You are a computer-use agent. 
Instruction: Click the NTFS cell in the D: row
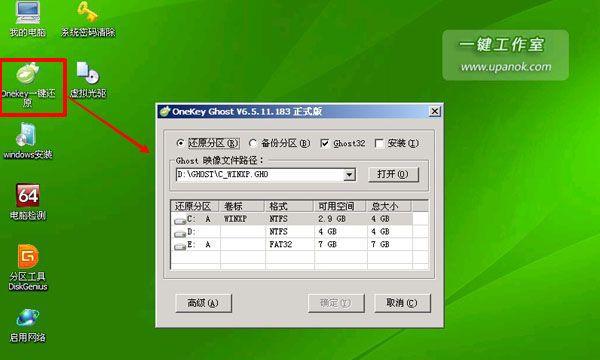pyautogui.click(x=278, y=231)
